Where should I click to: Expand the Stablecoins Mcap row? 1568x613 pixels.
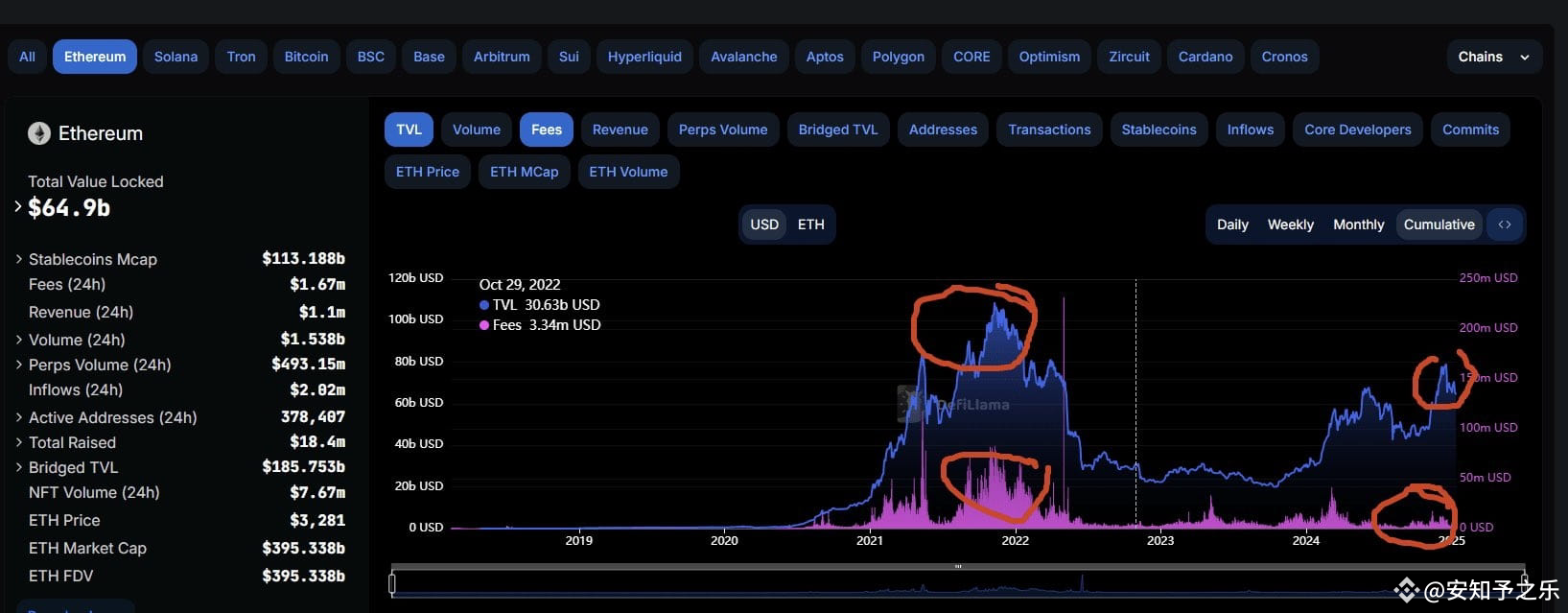19,259
